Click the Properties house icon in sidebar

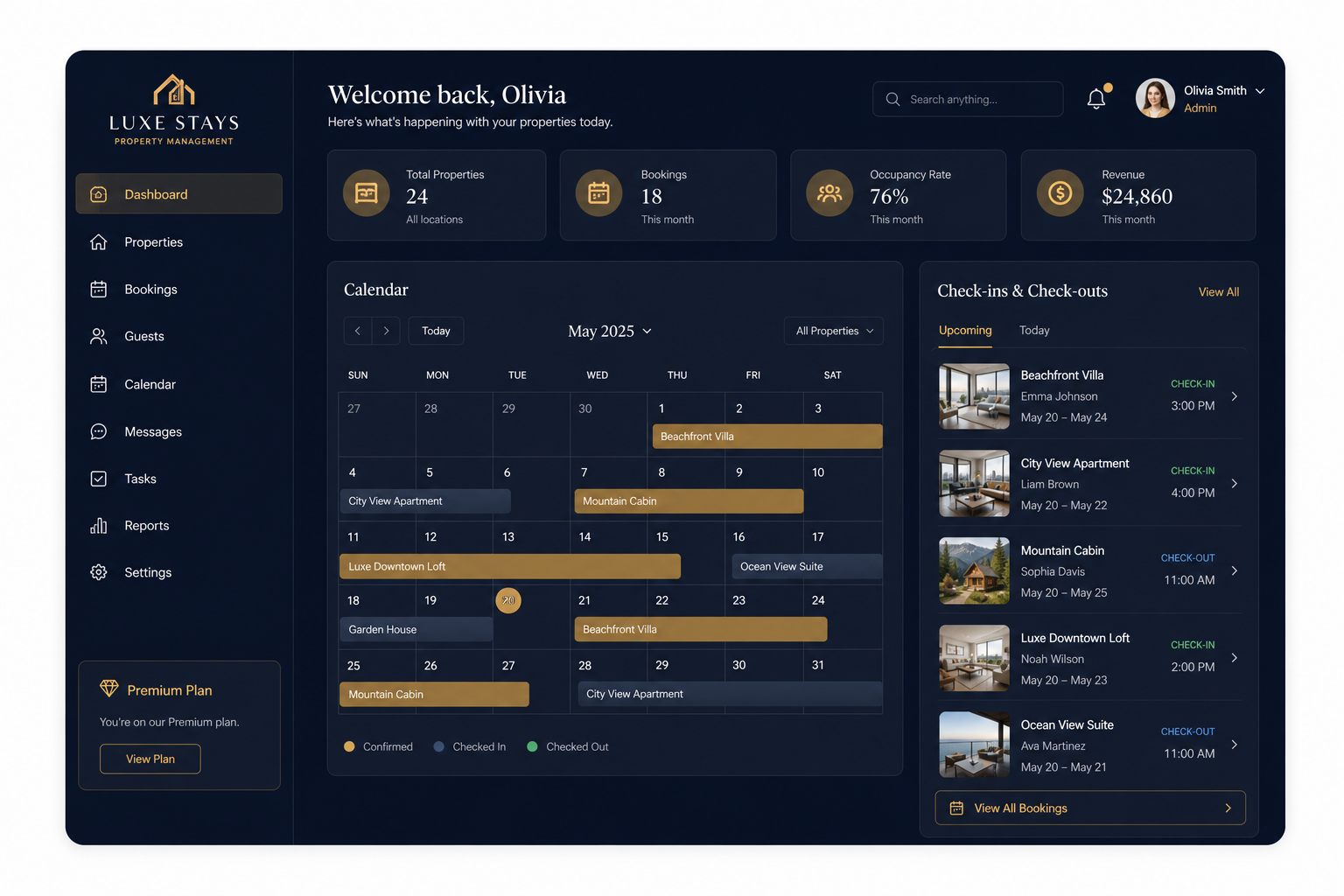click(99, 242)
